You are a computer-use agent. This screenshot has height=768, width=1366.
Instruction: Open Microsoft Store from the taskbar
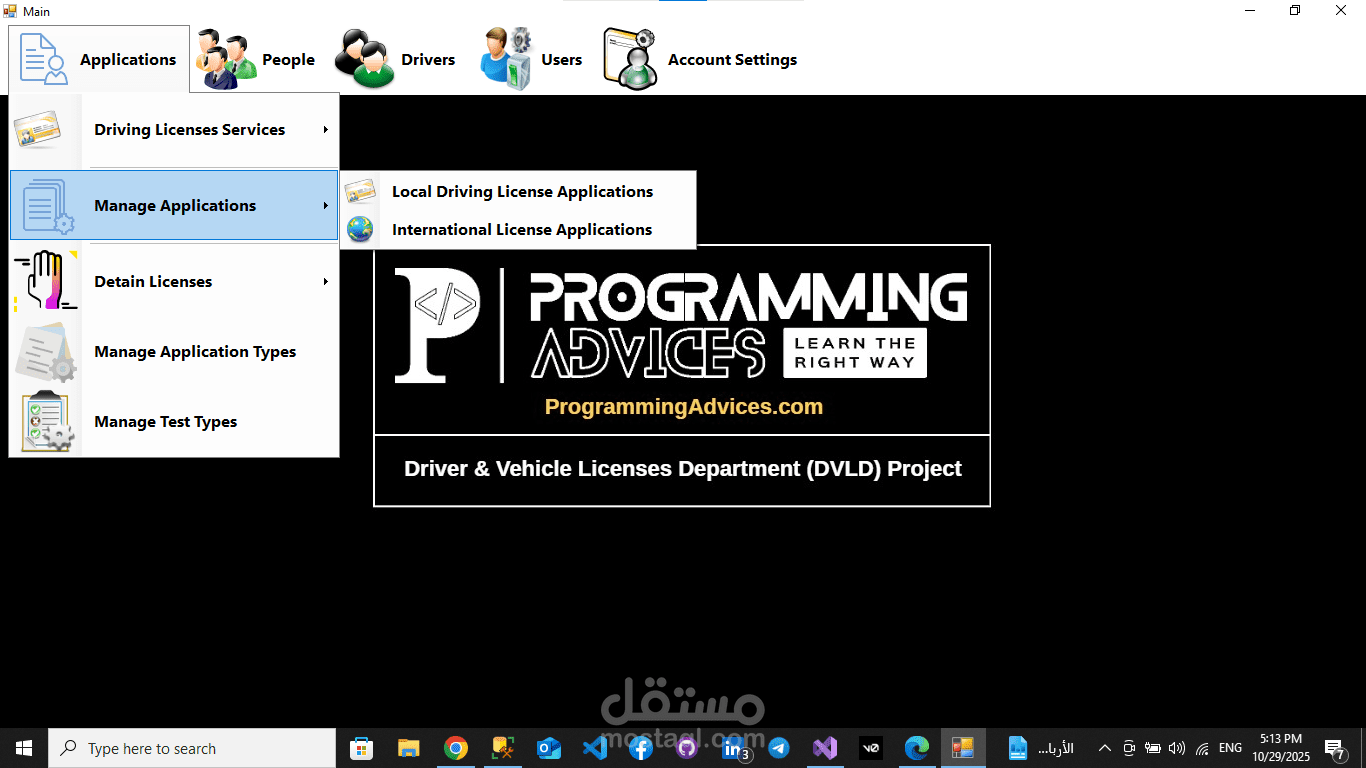(x=361, y=748)
